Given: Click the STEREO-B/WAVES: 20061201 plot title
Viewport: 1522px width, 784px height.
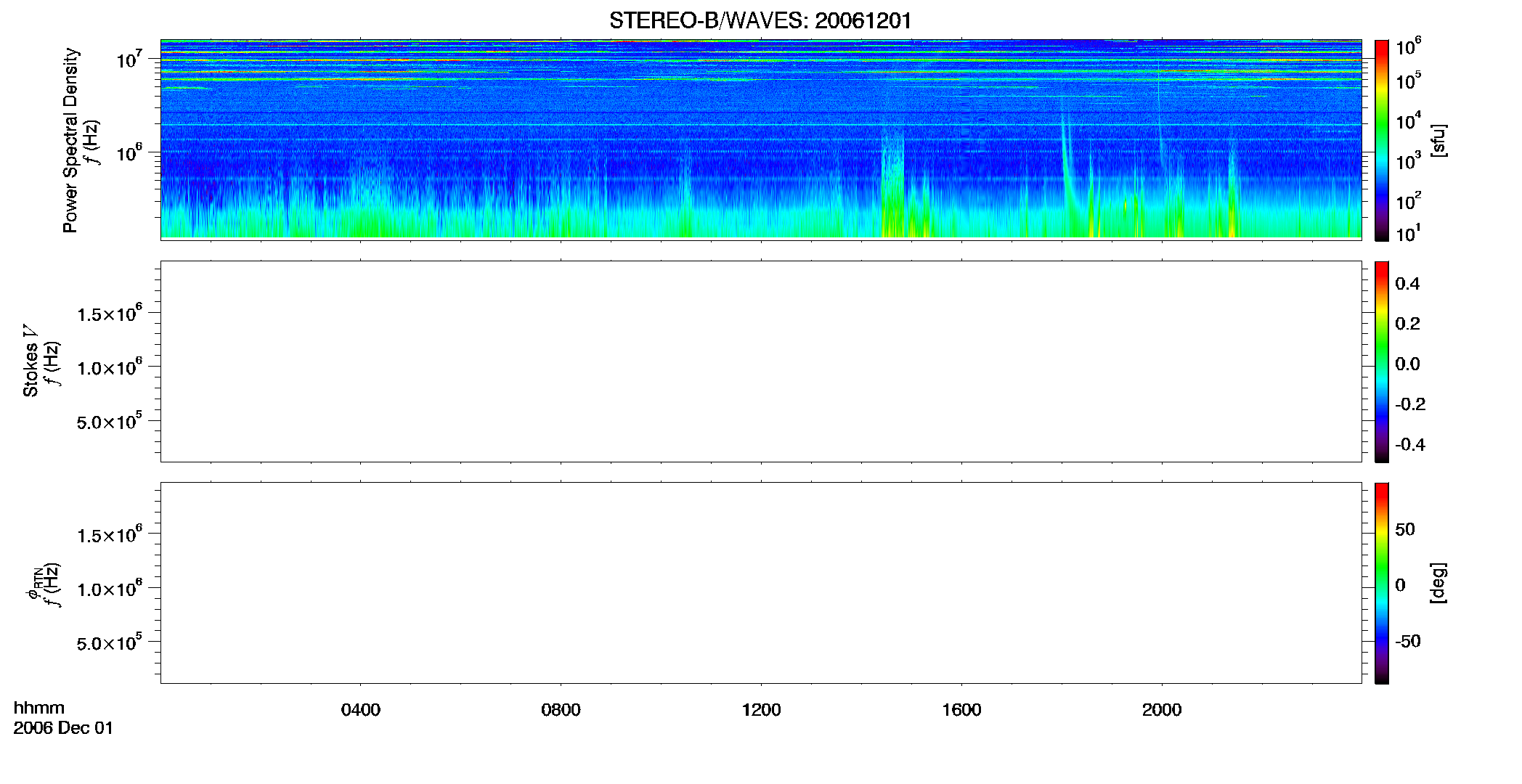Looking at the screenshot, I should (760, 20).
